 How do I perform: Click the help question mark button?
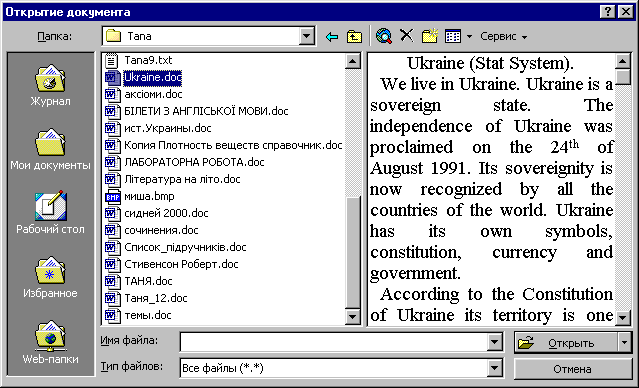[x=608, y=12]
